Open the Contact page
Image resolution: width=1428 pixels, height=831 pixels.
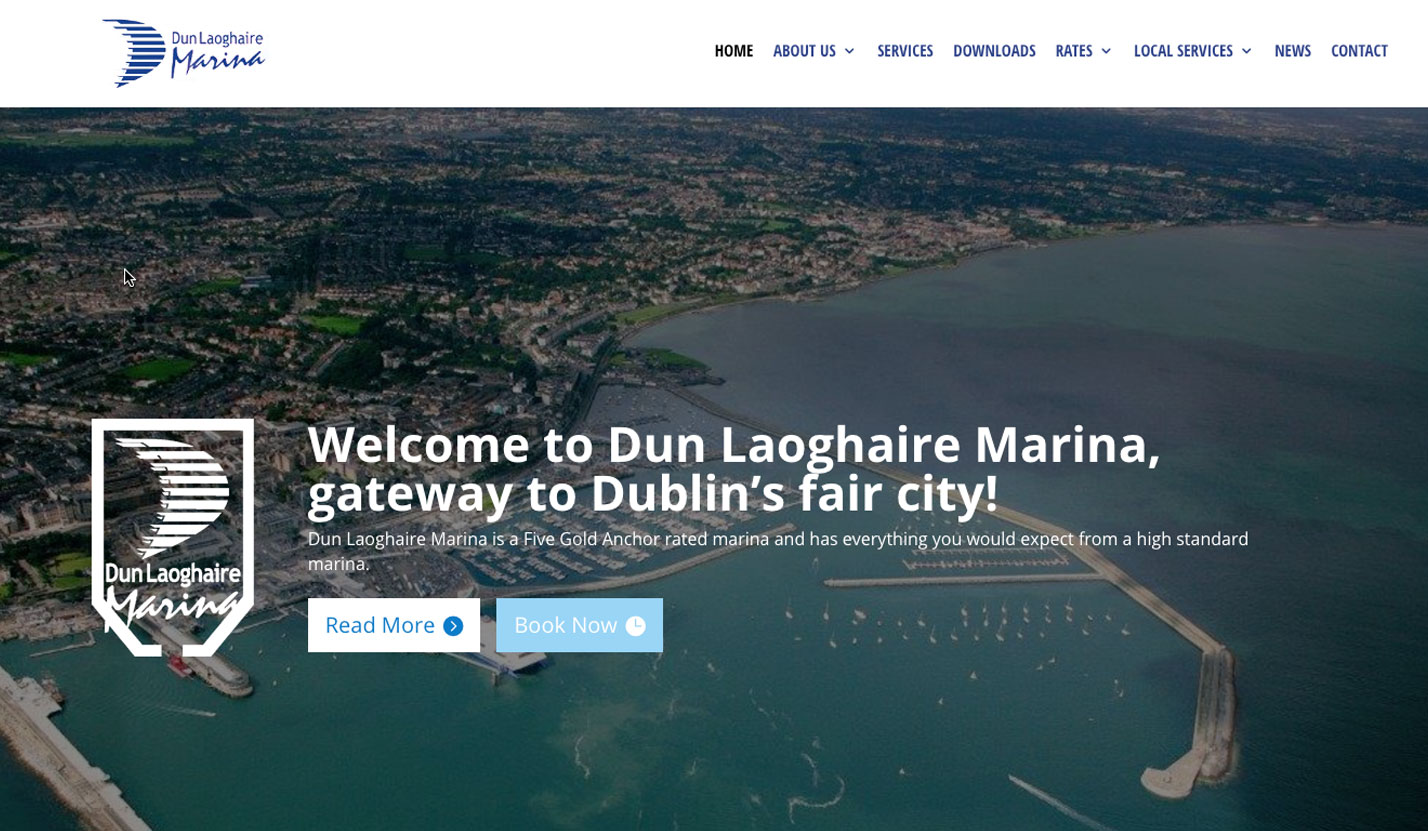pos(1359,51)
